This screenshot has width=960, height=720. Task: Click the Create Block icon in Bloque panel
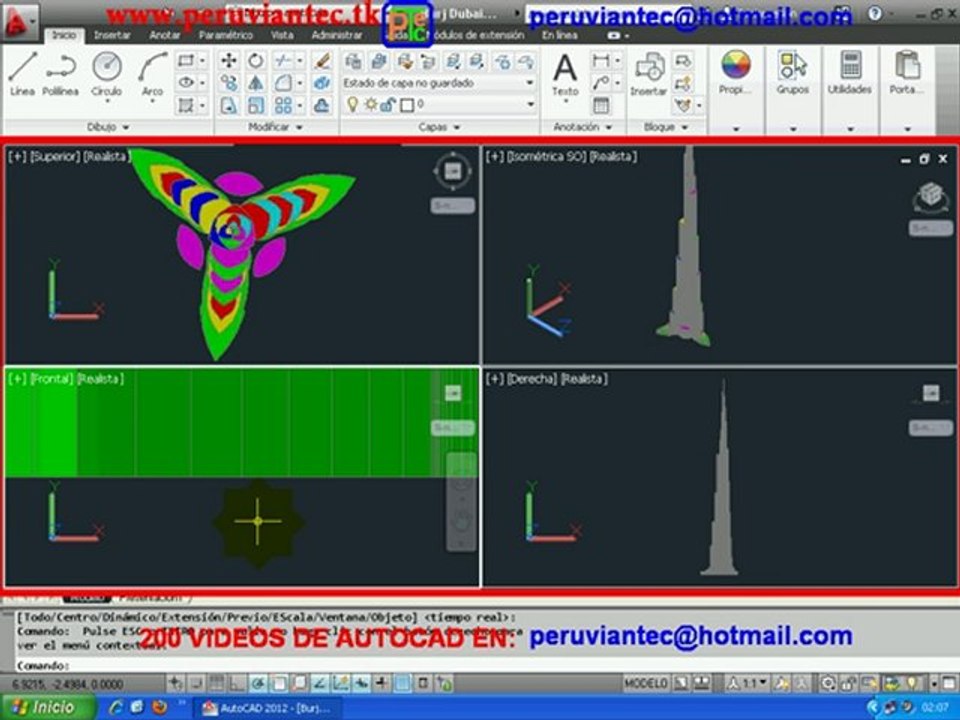[683, 60]
